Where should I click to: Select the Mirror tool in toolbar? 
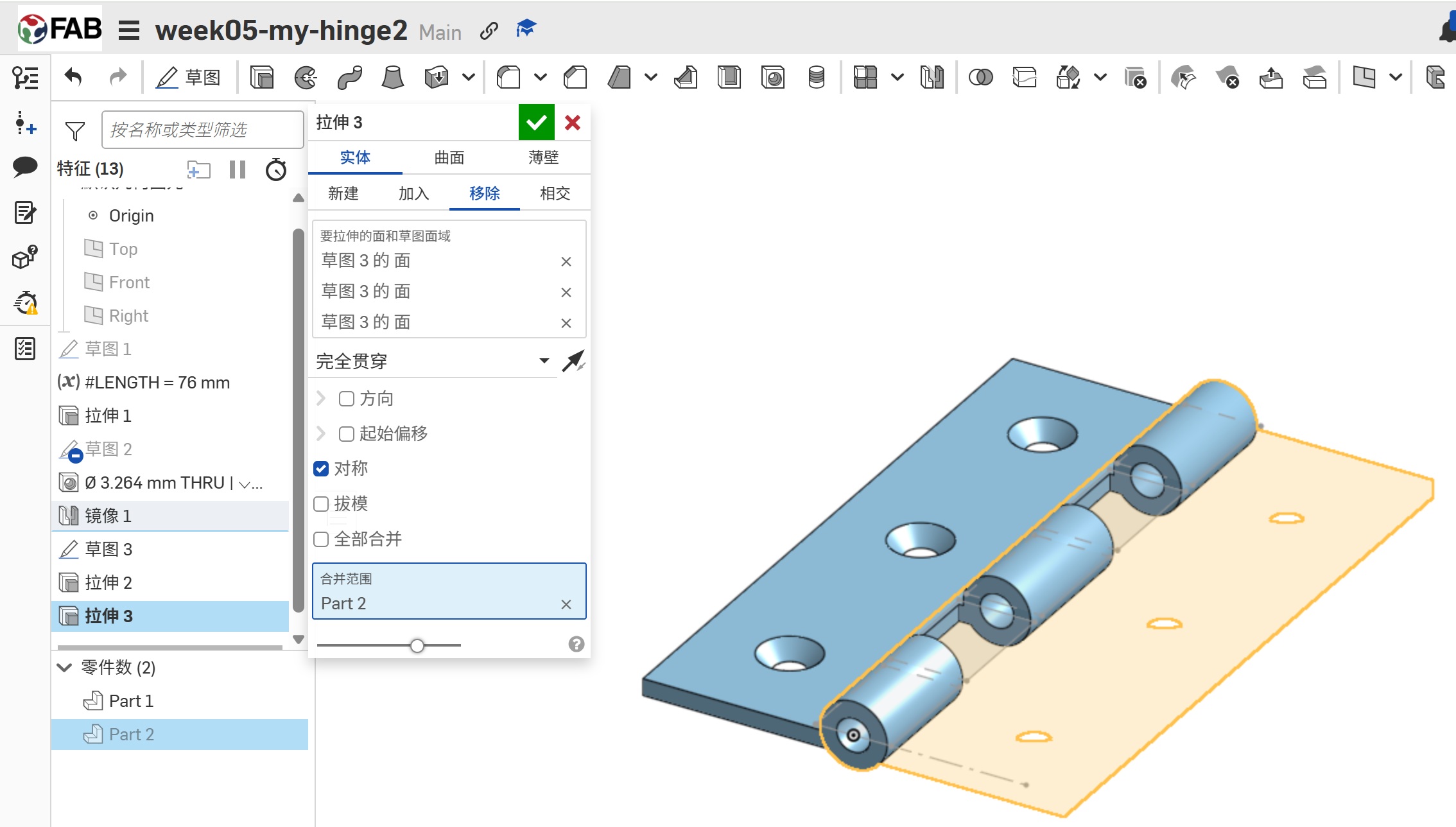click(932, 78)
